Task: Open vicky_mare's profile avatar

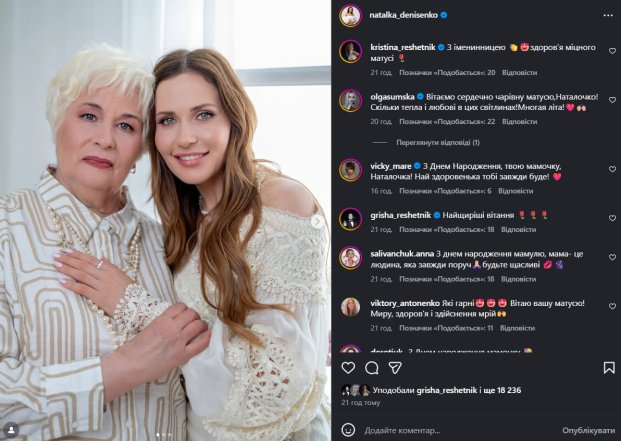Action: tap(350, 169)
